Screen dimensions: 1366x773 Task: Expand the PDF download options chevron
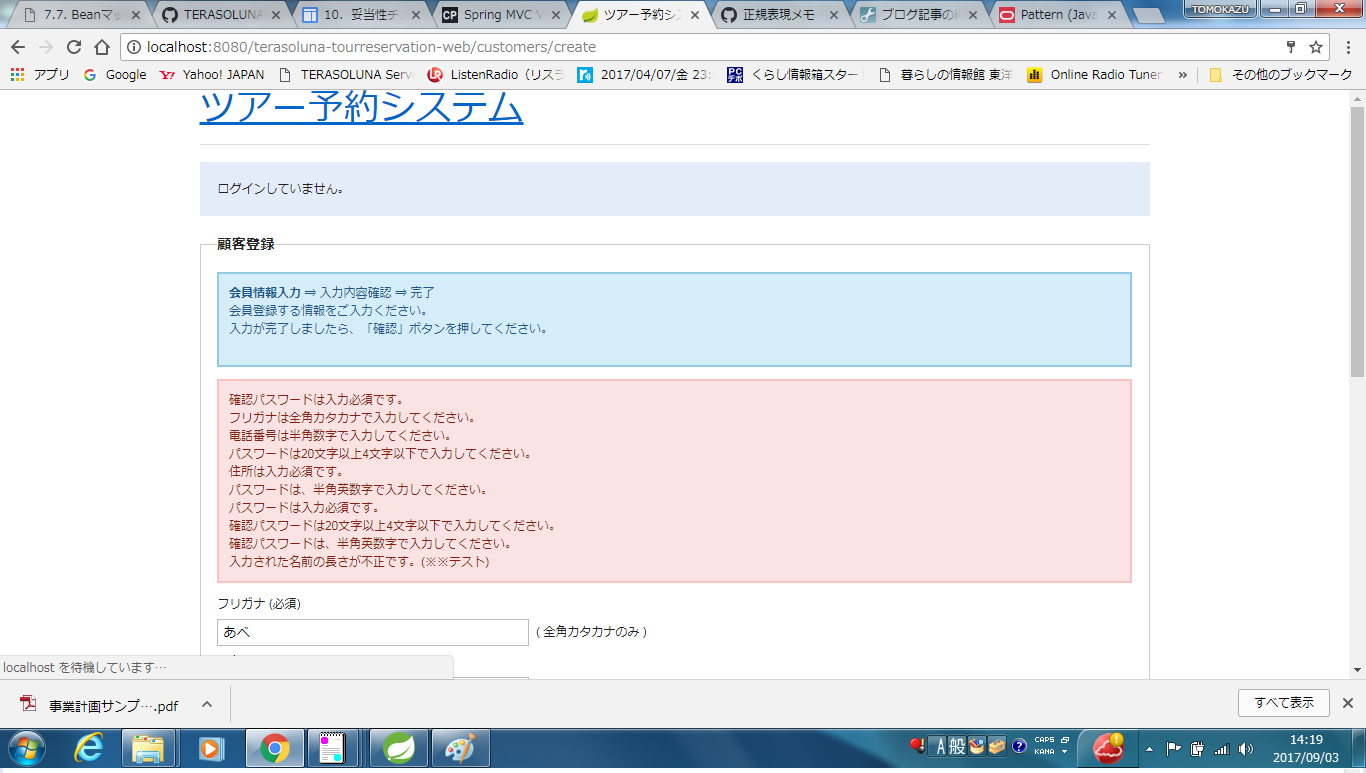207,704
